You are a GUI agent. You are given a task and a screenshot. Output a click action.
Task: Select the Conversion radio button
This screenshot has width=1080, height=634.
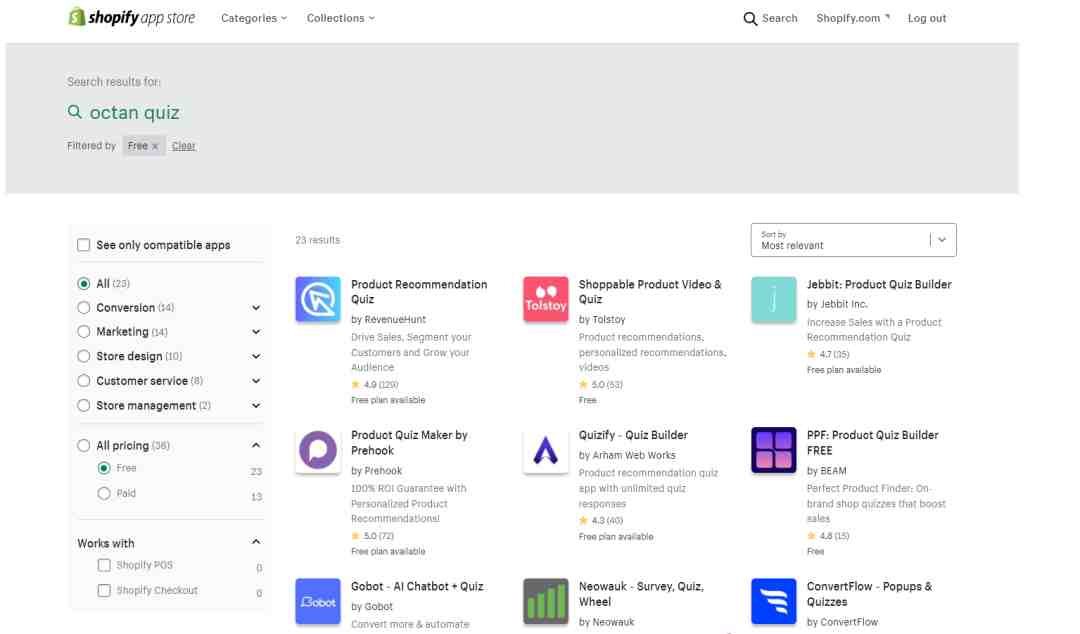[x=83, y=307]
